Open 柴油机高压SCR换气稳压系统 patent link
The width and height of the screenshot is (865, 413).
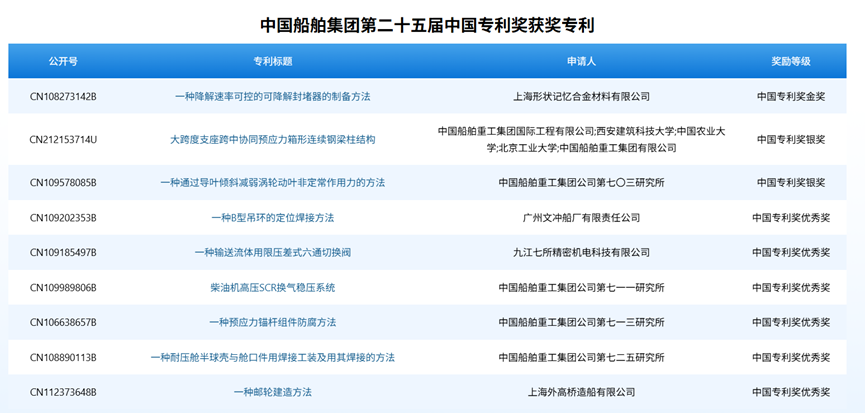272,287
